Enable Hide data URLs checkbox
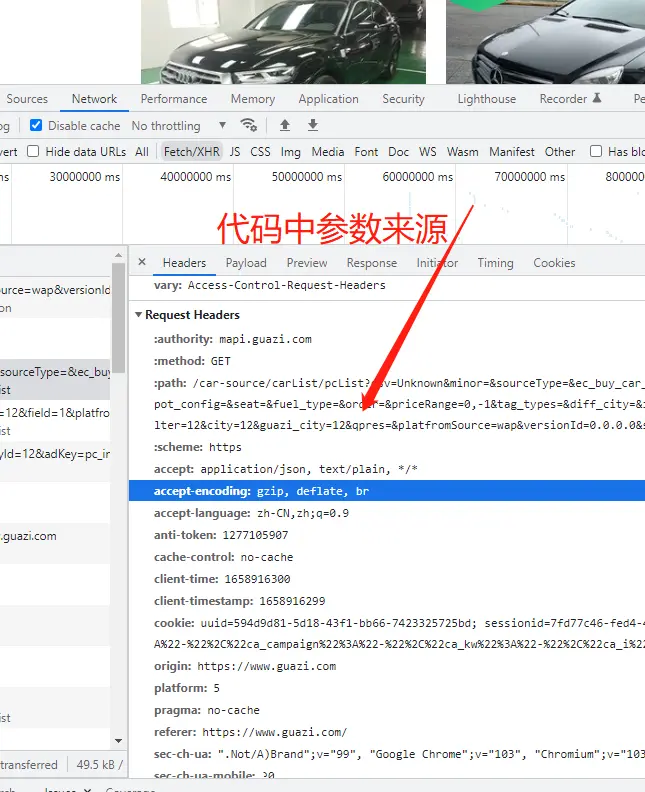This screenshot has height=792, width=645. pyautogui.click(x=33, y=152)
